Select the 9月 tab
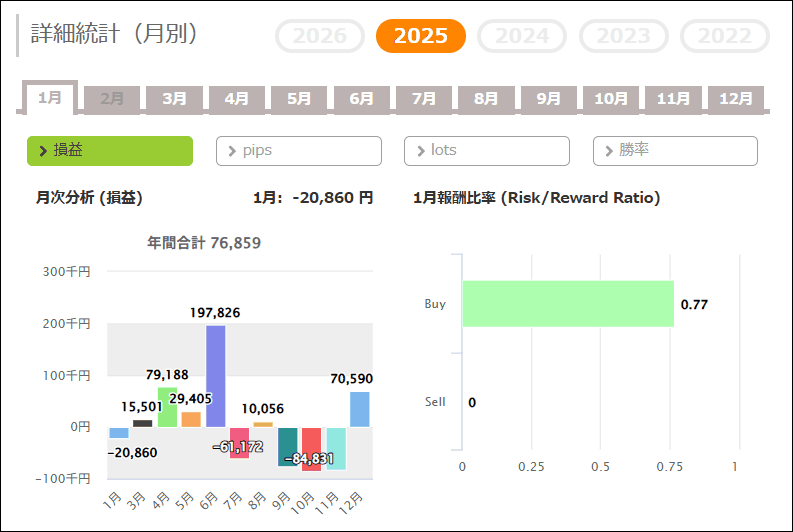 point(548,98)
